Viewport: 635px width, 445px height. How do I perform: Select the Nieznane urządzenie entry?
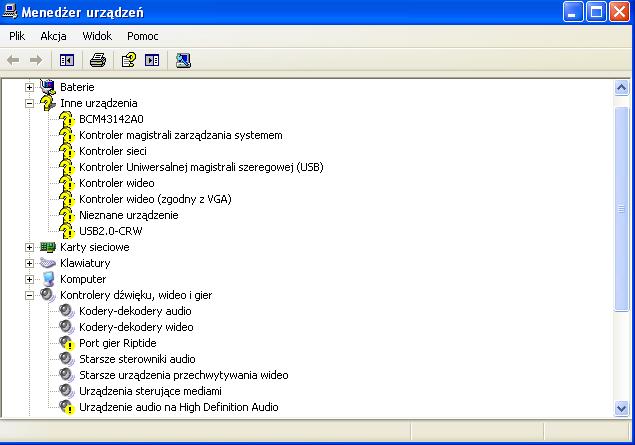129,215
